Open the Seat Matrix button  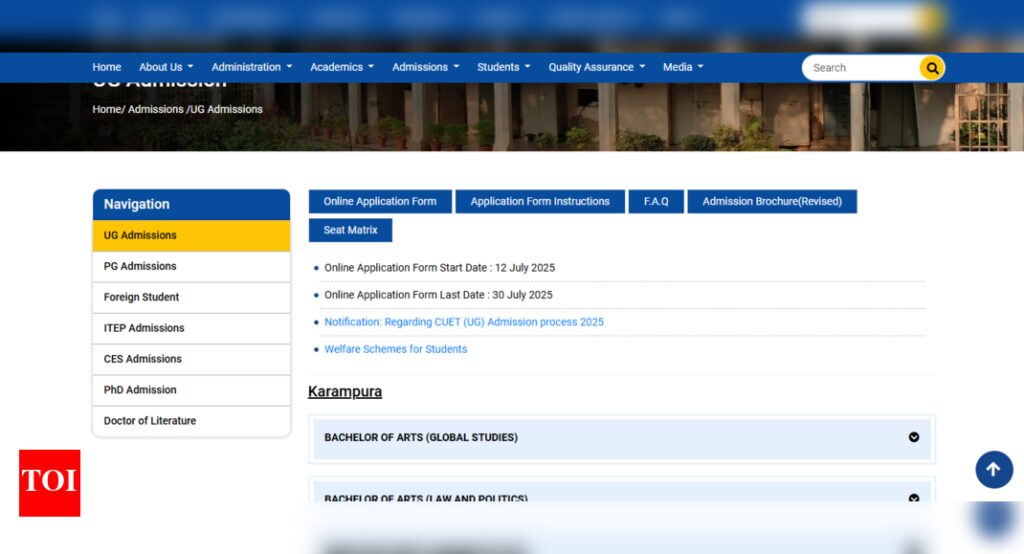(x=351, y=230)
